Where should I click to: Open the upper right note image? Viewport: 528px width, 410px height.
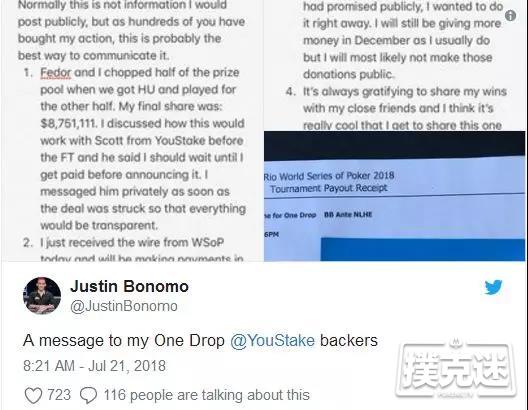[x=395, y=65]
